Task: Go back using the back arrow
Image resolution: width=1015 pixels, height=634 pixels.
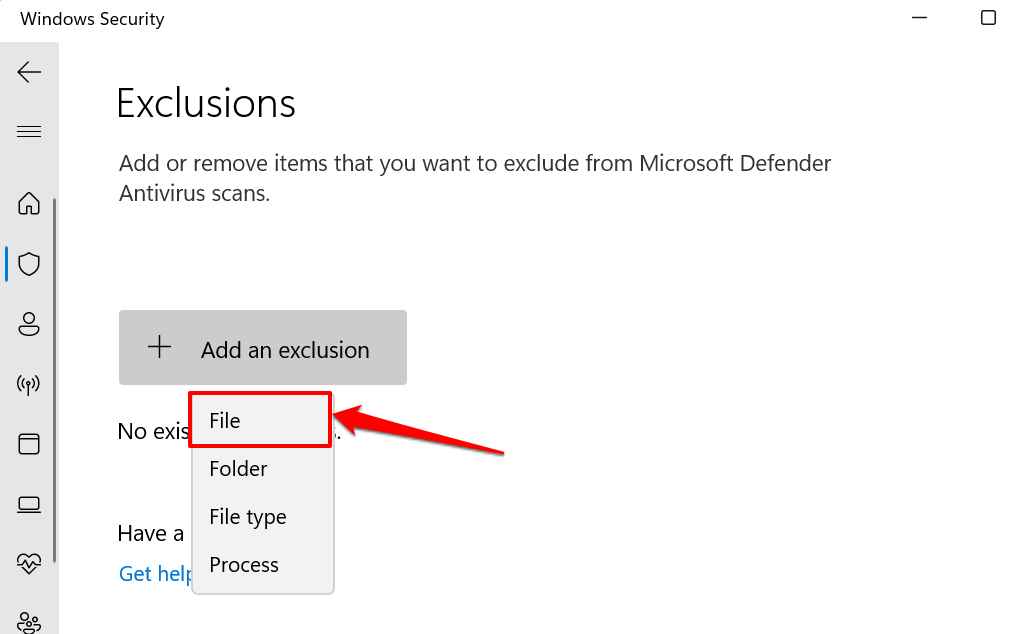Action: tap(29, 71)
